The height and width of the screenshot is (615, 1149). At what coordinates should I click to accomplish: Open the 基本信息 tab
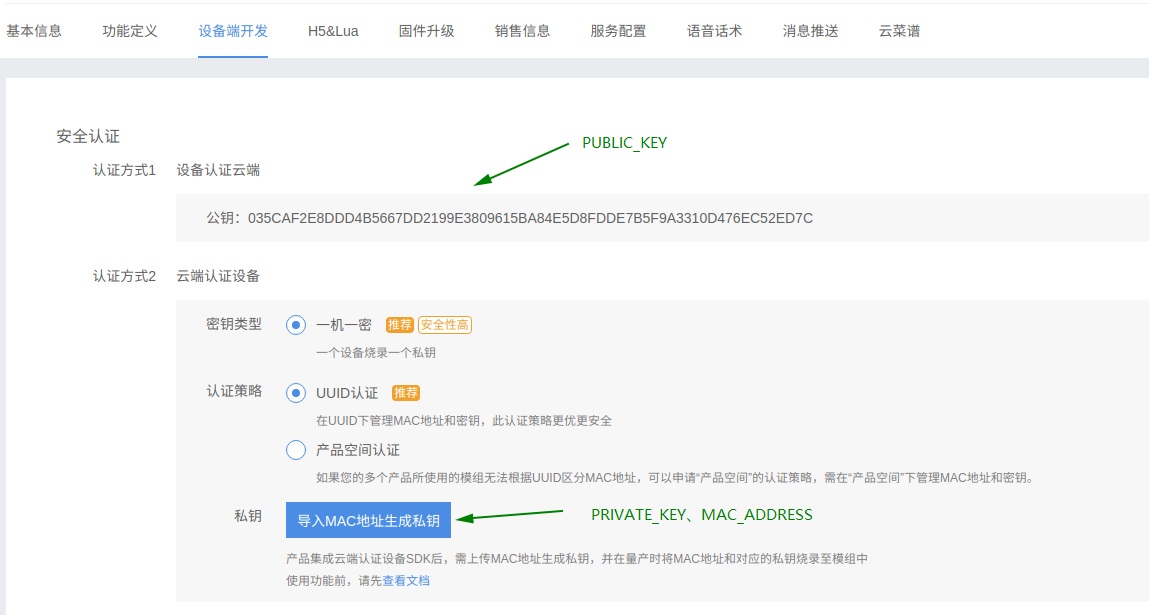34,31
